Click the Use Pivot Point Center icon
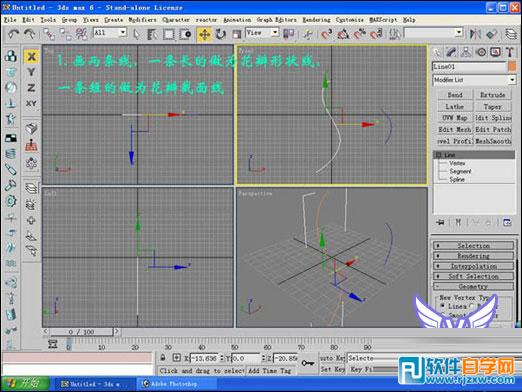 [x=289, y=34]
